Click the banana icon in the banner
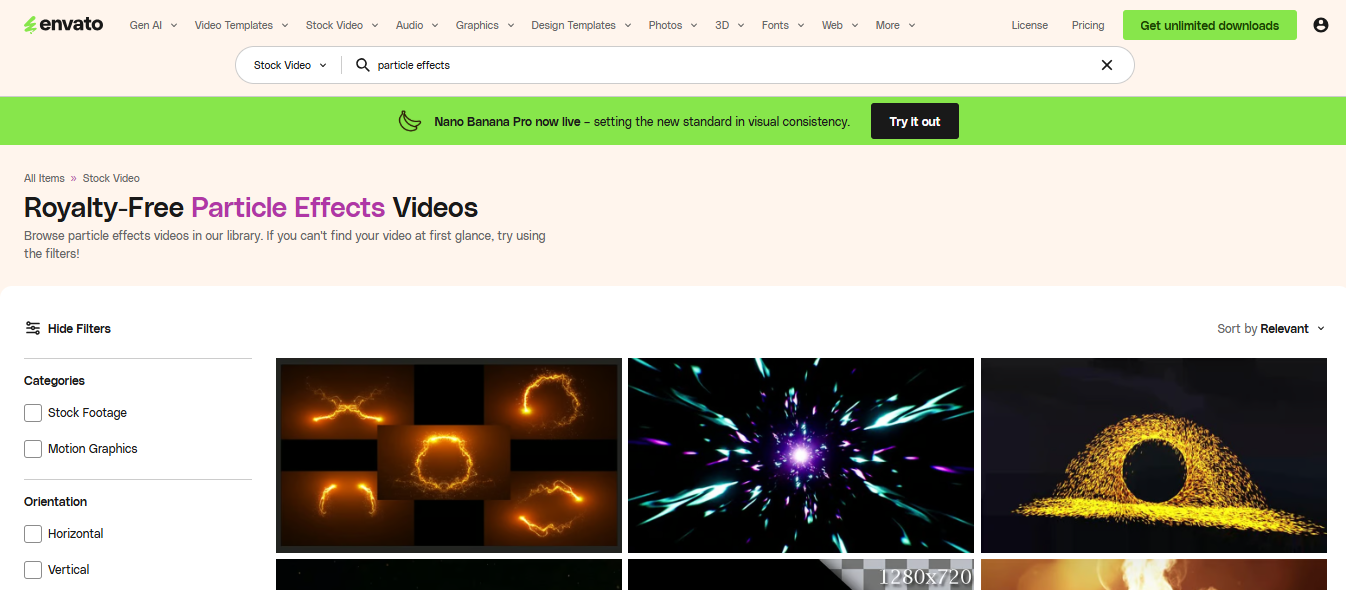This screenshot has width=1346, height=590. (x=410, y=121)
